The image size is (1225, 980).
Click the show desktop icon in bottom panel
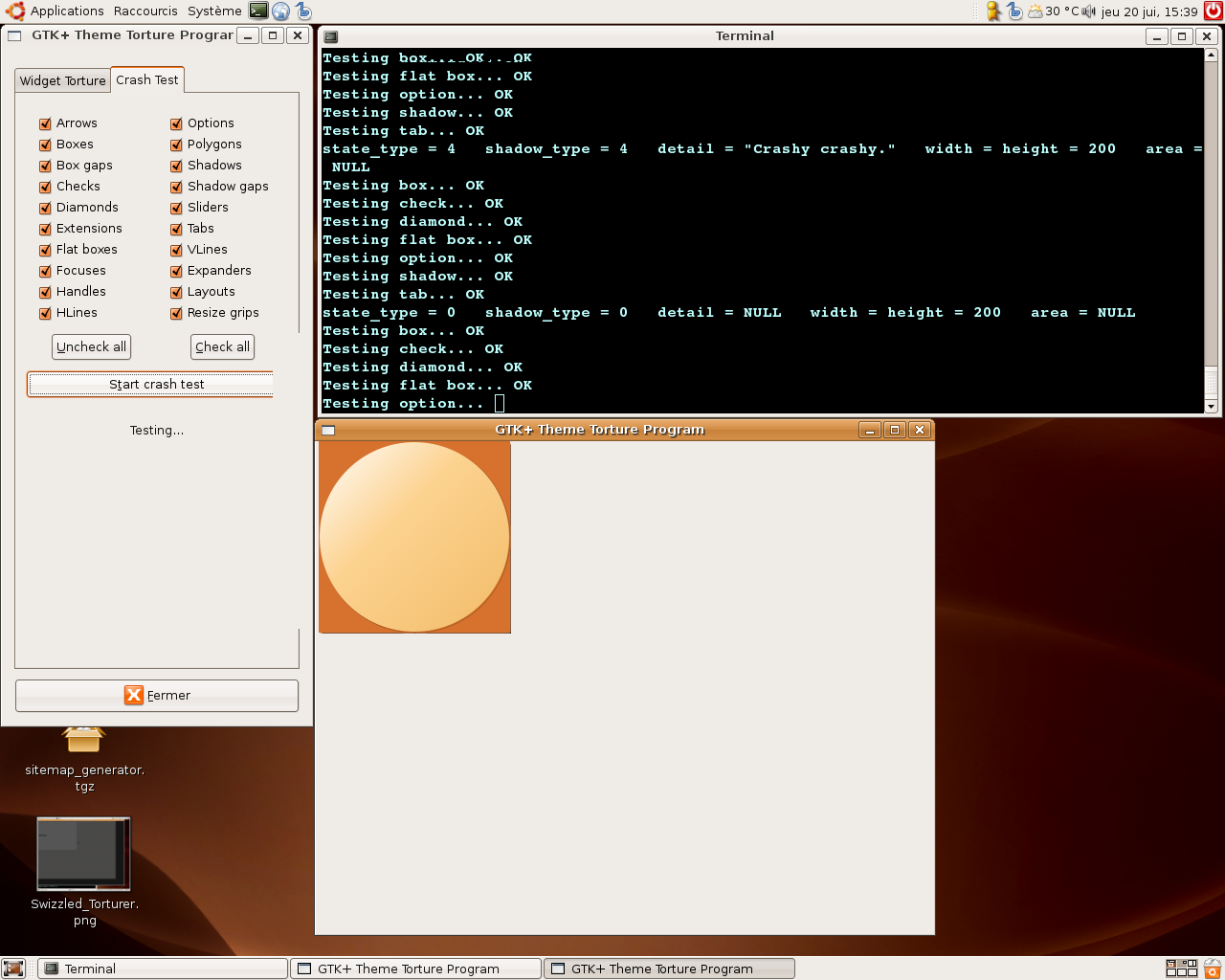[13, 969]
